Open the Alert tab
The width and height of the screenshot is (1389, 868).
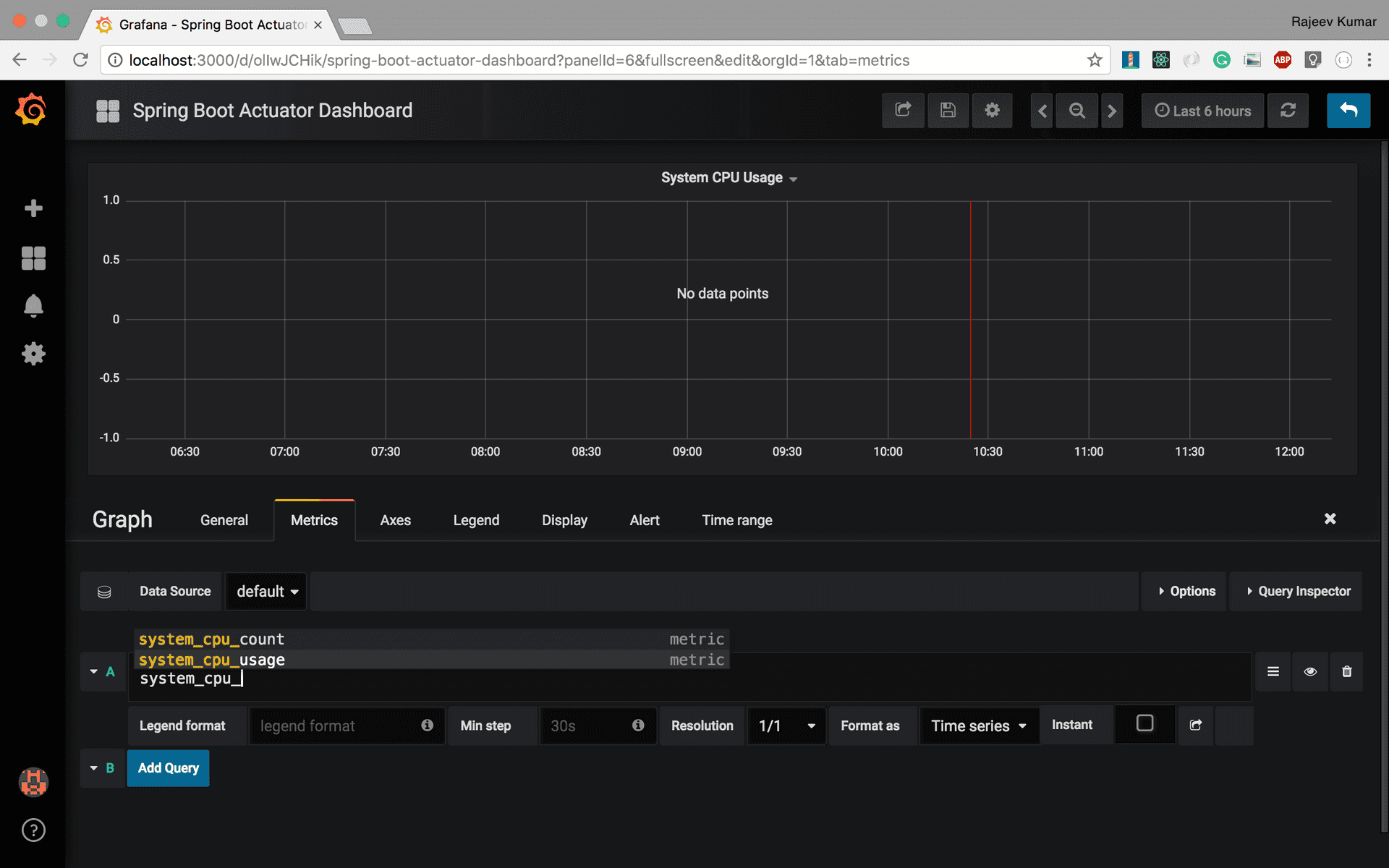click(x=644, y=520)
